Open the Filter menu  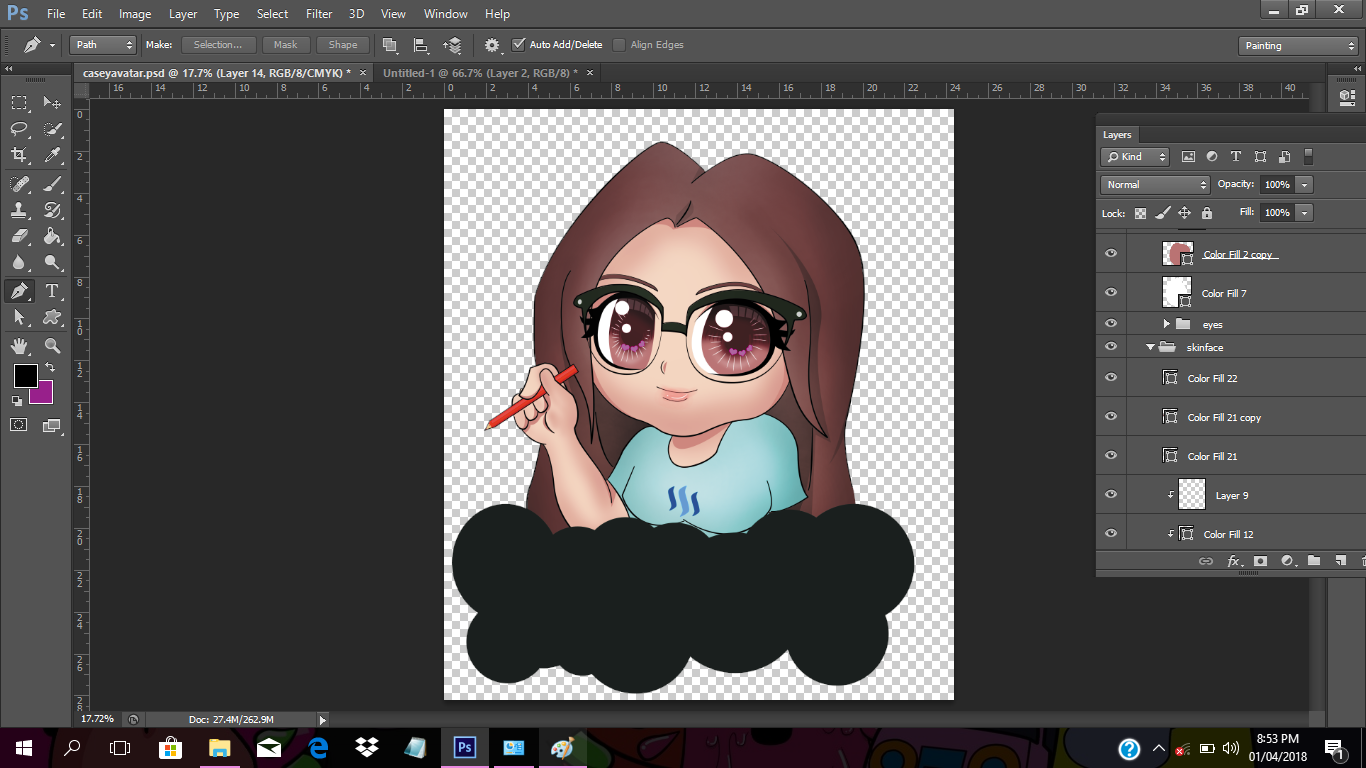coord(319,14)
